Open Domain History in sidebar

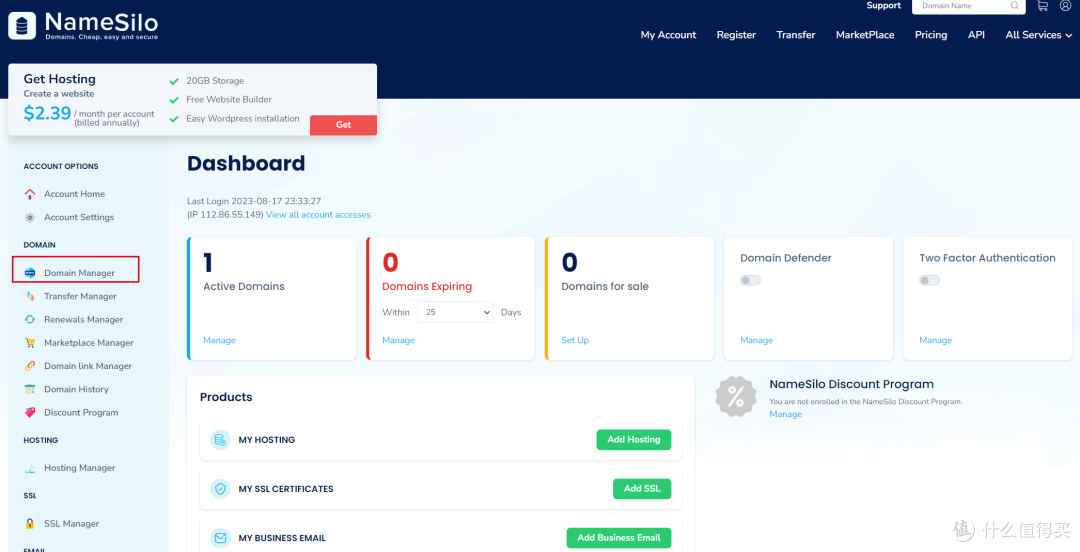tap(76, 389)
